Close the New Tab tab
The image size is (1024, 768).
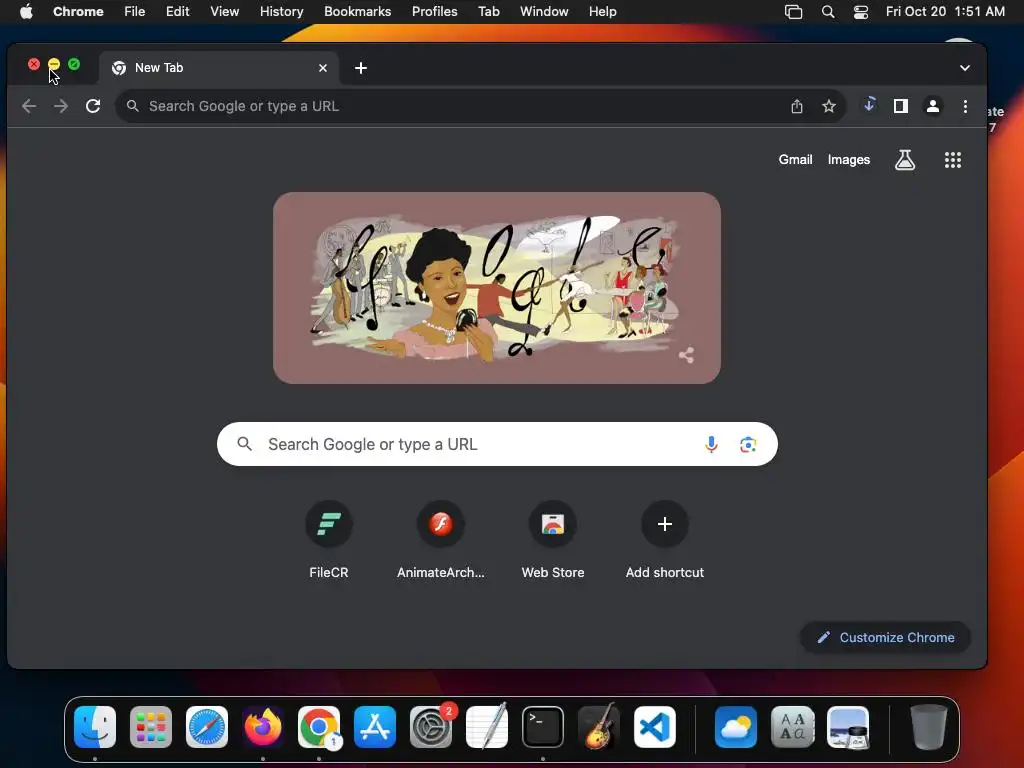point(323,68)
